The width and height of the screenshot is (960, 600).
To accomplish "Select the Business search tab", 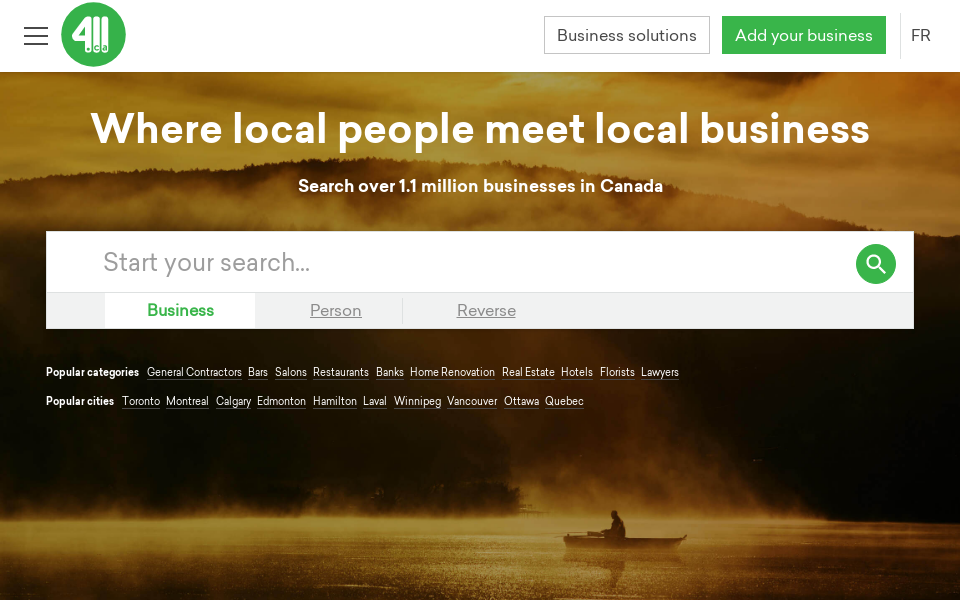I will click(x=180, y=310).
